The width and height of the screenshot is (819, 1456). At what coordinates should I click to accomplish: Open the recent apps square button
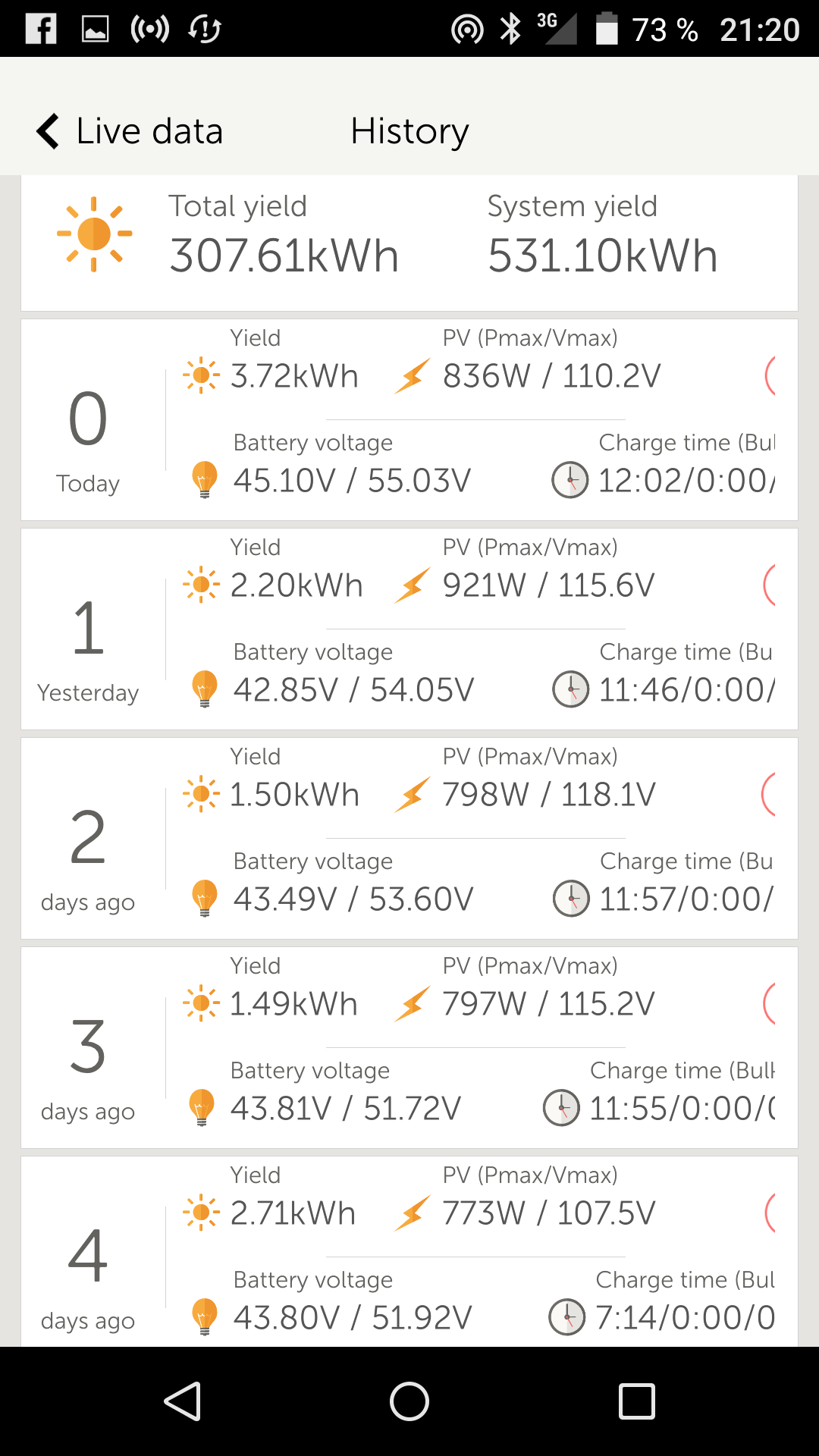point(636,1401)
